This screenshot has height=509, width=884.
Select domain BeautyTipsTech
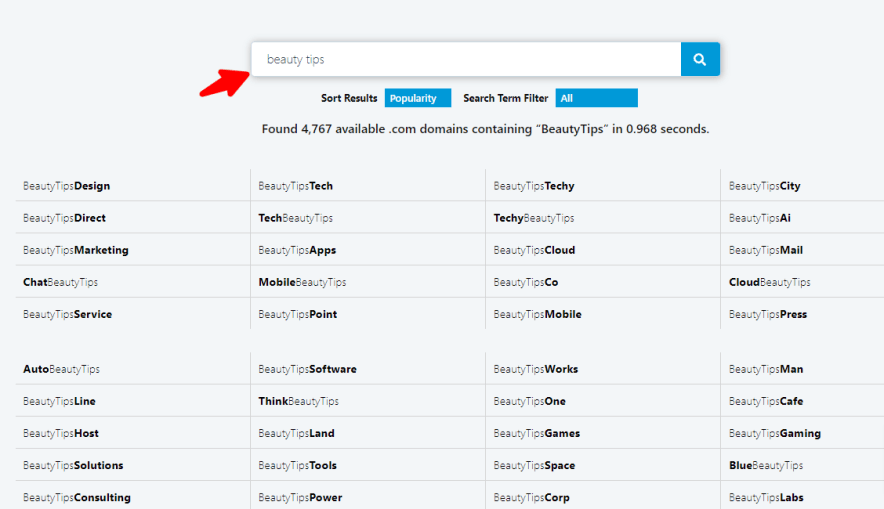[295, 186]
